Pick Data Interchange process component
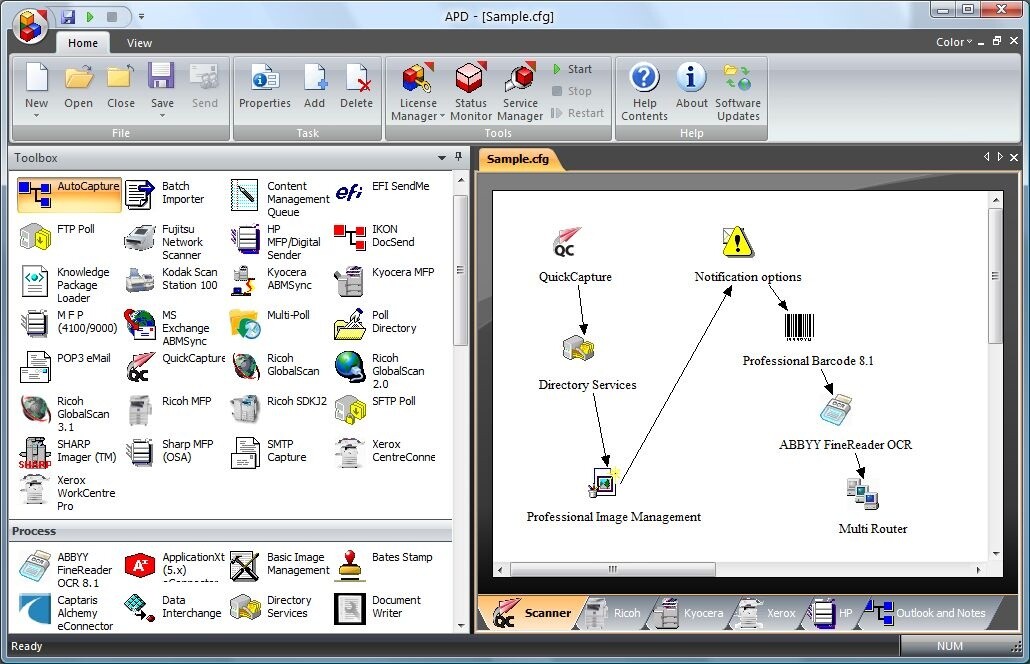1030x664 pixels. [173, 607]
